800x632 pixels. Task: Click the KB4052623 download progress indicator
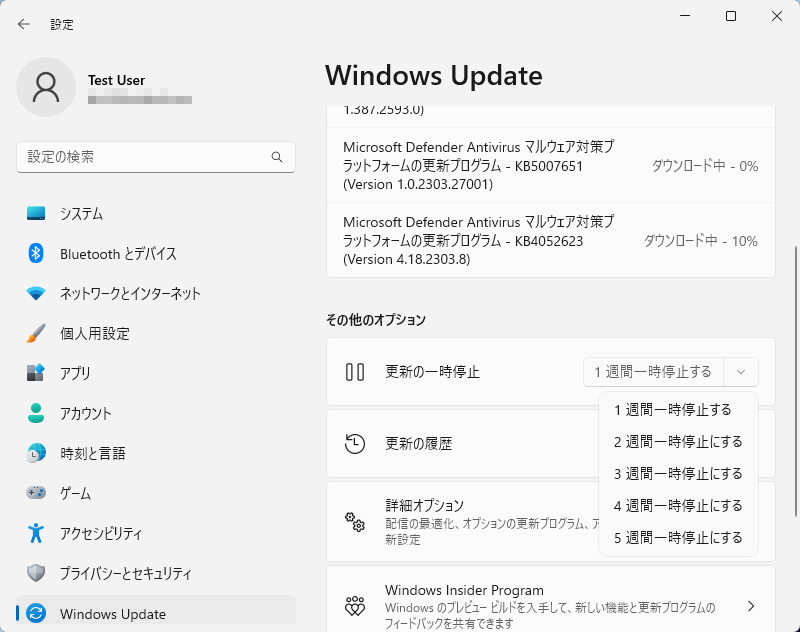point(701,240)
